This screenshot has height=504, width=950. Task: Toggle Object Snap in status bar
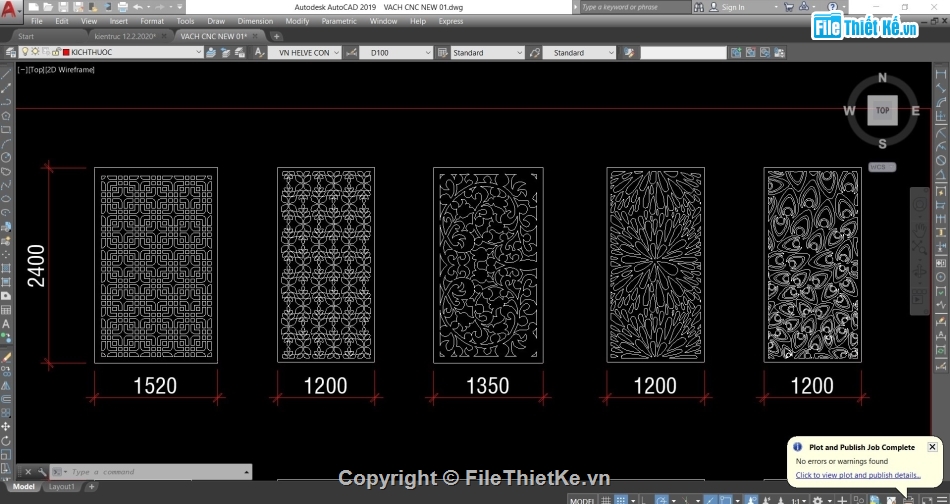click(726, 500)
